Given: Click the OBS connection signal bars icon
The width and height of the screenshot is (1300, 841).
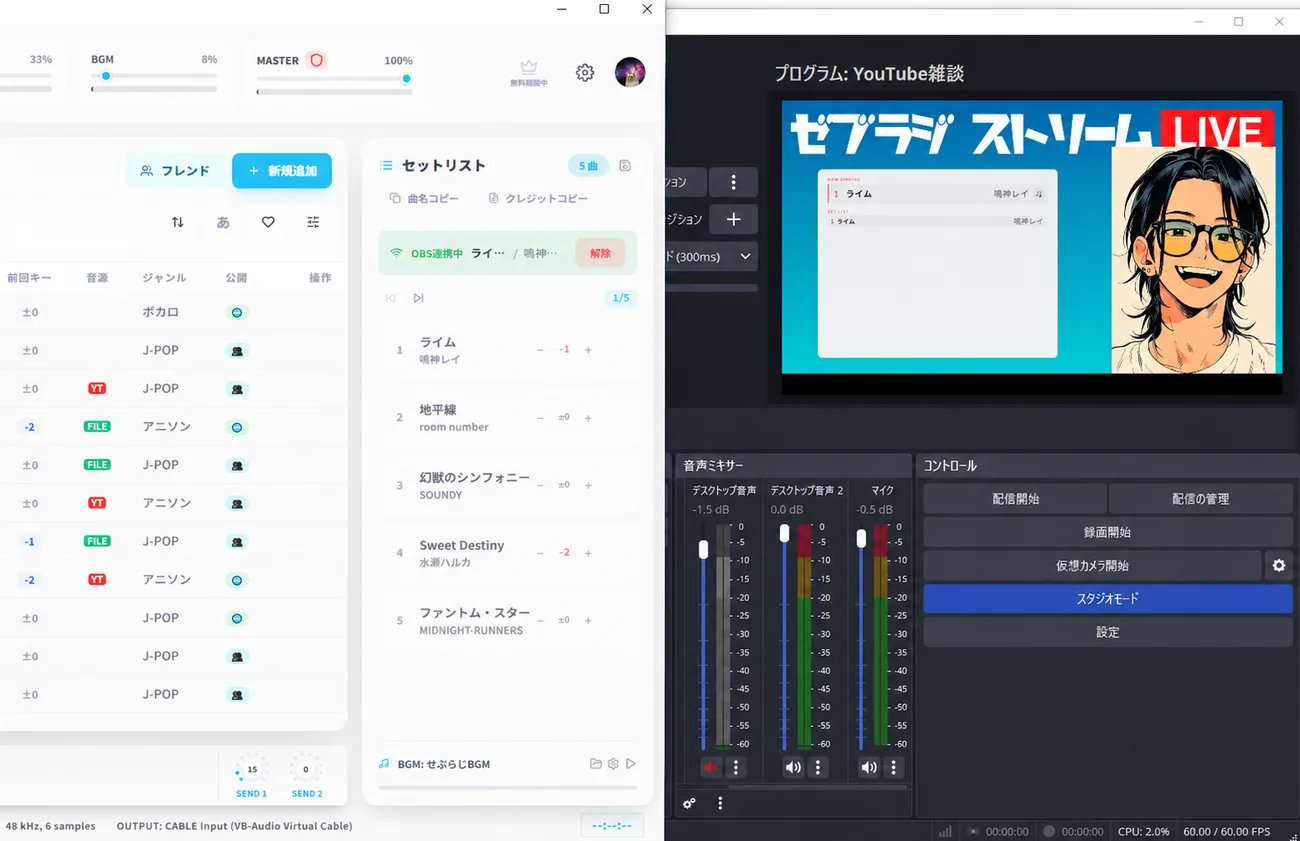Looking at the screenshot, I should click(x=945, y=831).
